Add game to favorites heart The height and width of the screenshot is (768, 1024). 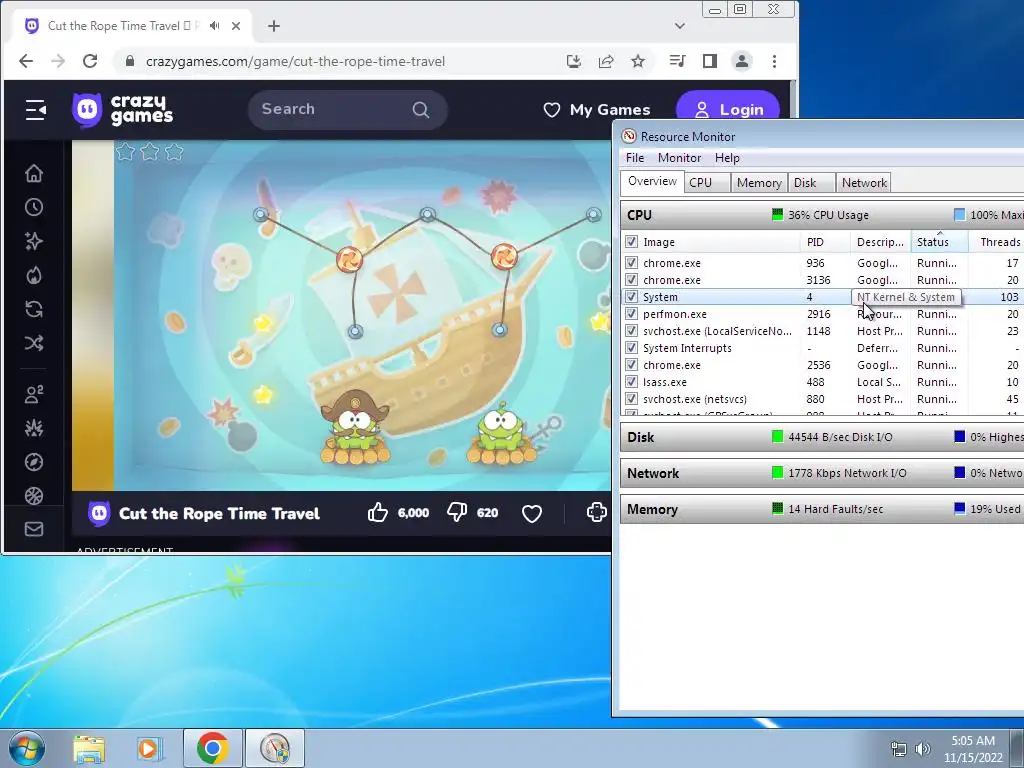click(532, 513)
